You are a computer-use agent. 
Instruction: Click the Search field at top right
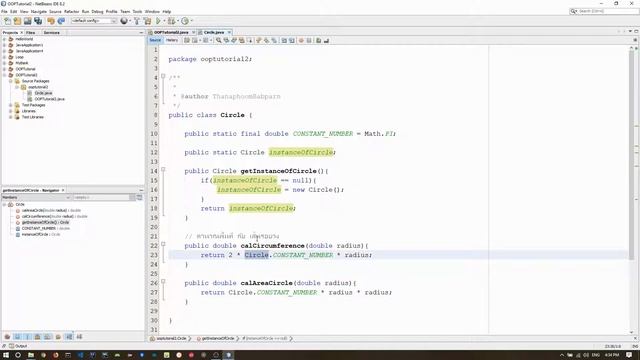(x=604, y=11)
